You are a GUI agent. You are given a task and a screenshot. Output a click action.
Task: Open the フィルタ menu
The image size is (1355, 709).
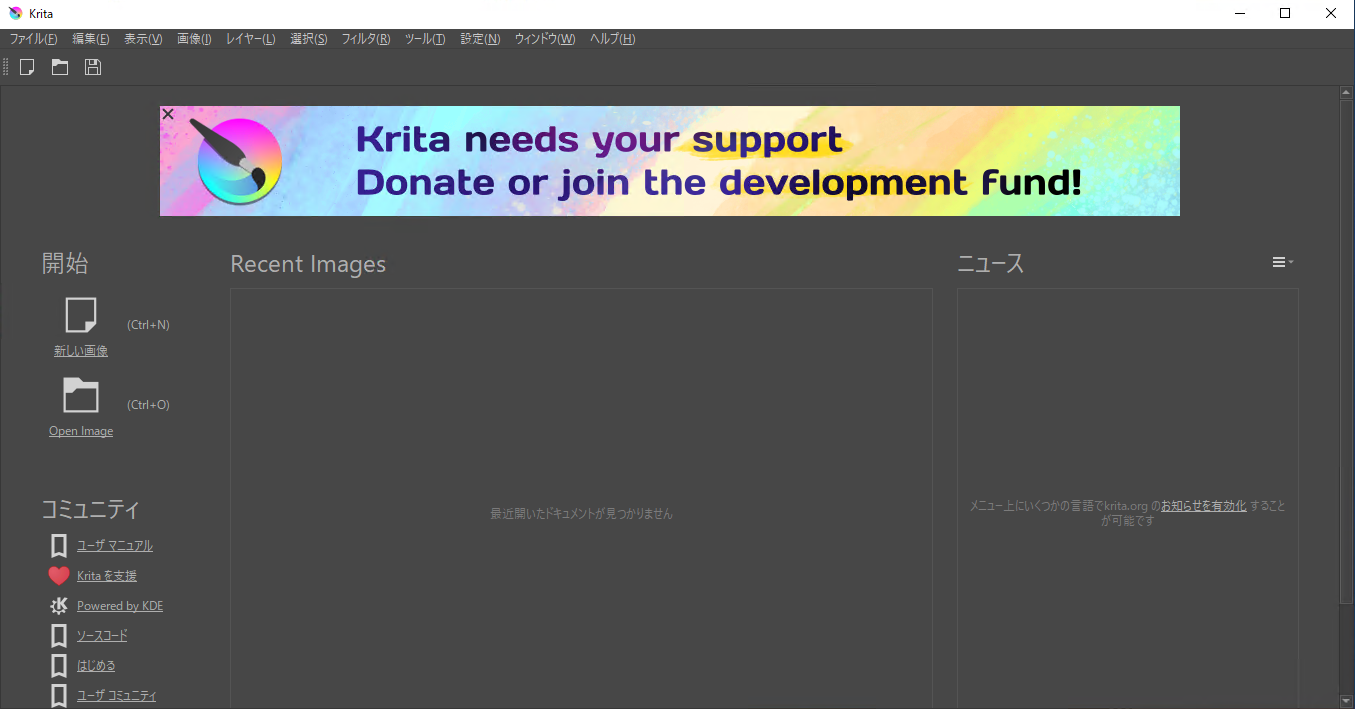pyautogui.click(x=364, y=39)
